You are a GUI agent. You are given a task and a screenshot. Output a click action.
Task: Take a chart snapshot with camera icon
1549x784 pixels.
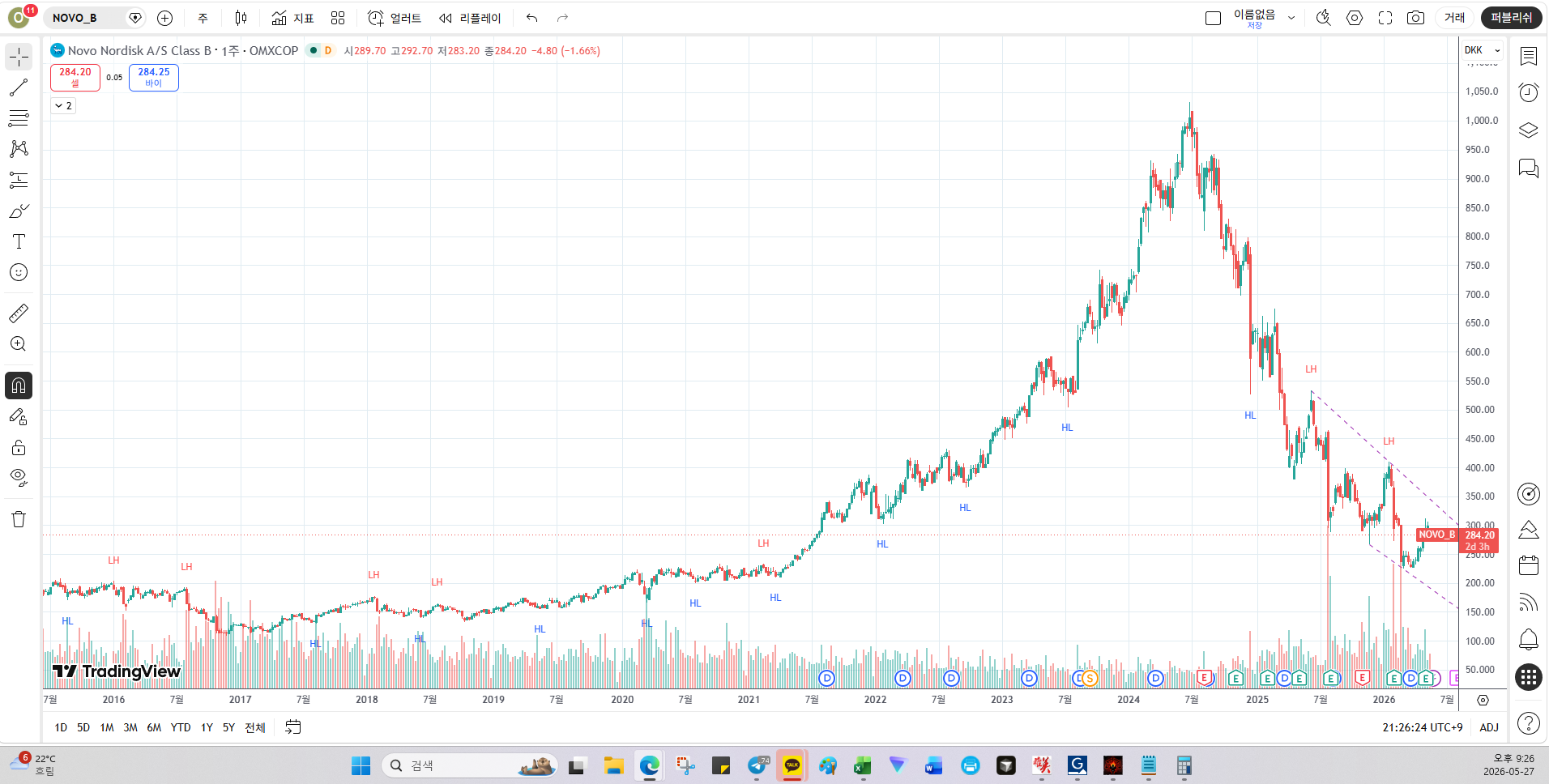[x=1415, y=18]
